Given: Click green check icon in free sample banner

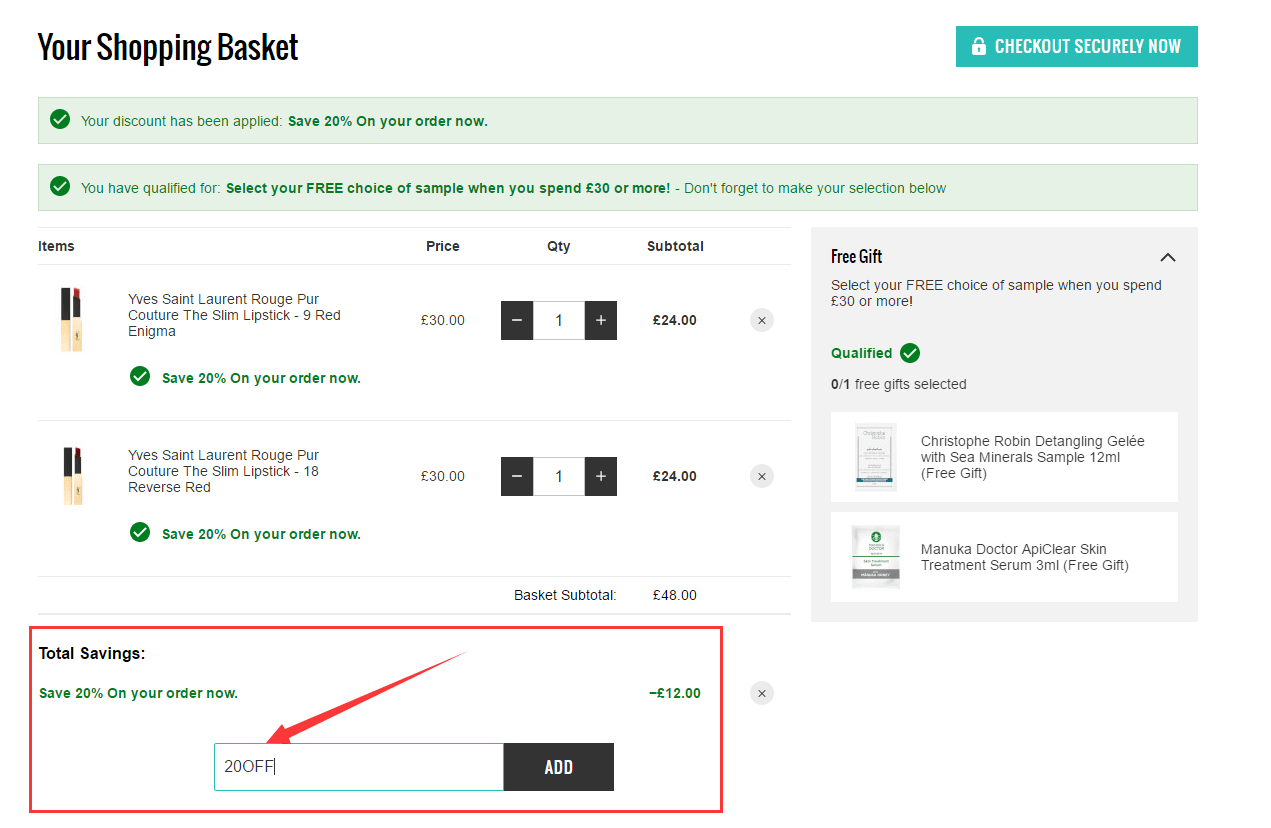Looking at the screenshot, I should click(x=61, y=187).
